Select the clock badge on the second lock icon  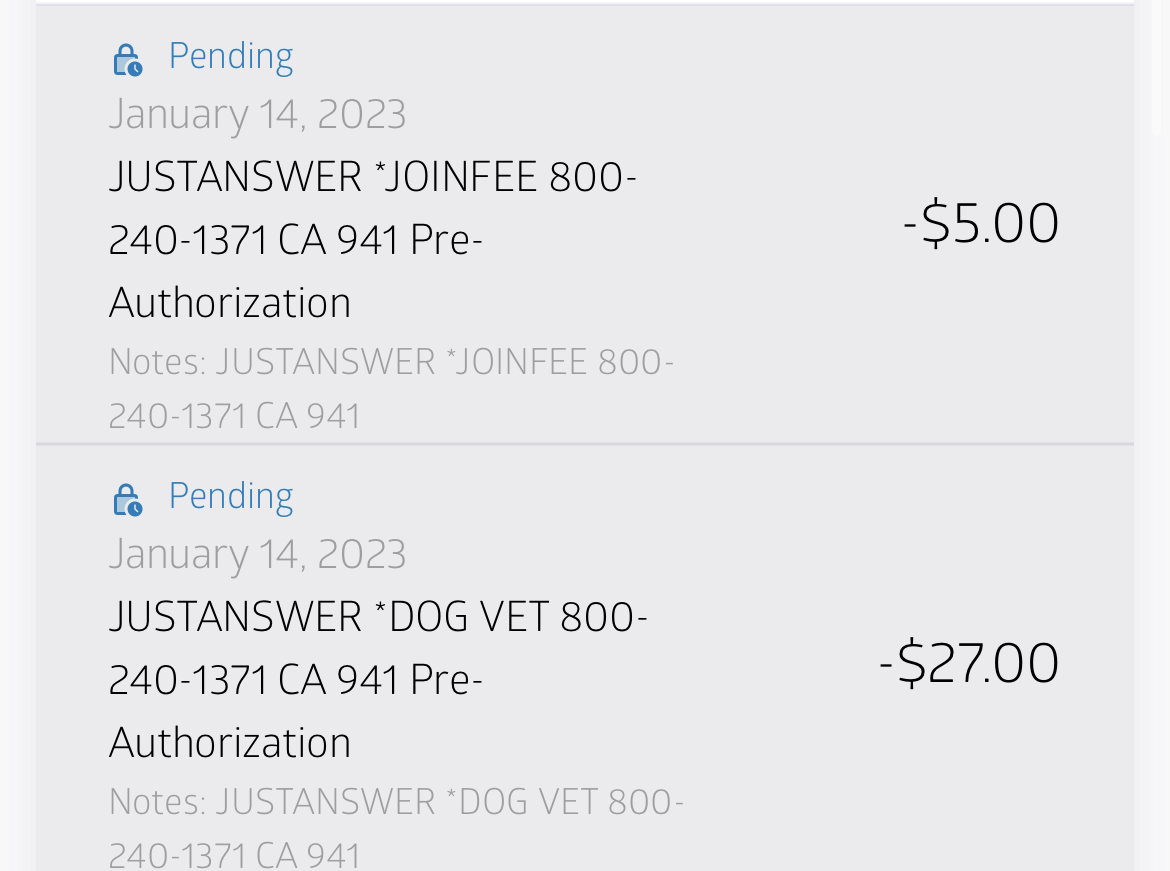tap(135, 508)
